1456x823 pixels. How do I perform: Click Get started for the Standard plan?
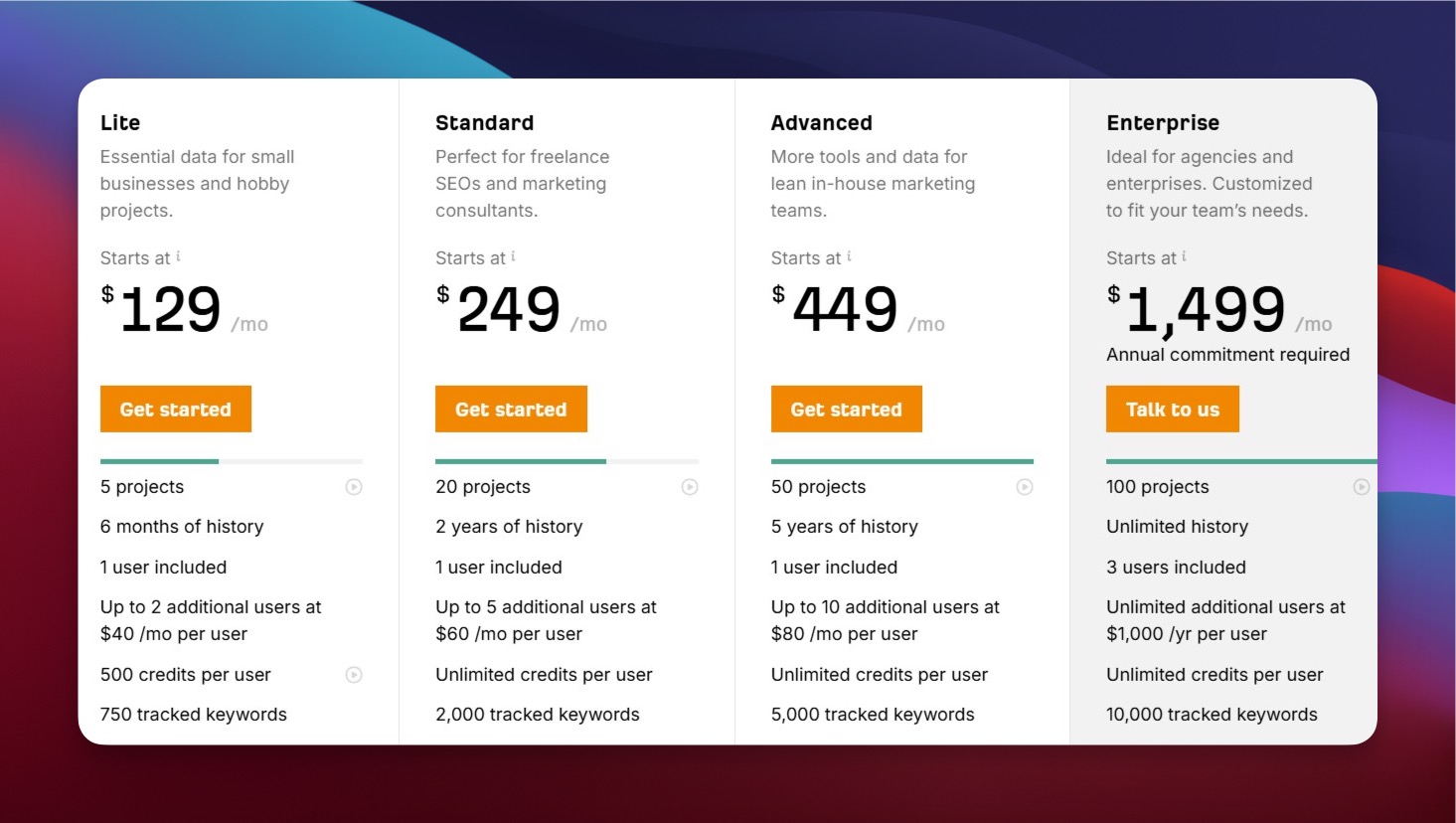[511, 409]
